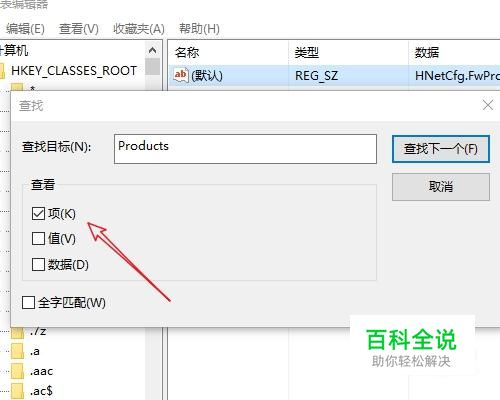Viewport: 500px width, 400px height.
Task: Enable the 值(V) checkbox
Action: (x=38, y=239)
